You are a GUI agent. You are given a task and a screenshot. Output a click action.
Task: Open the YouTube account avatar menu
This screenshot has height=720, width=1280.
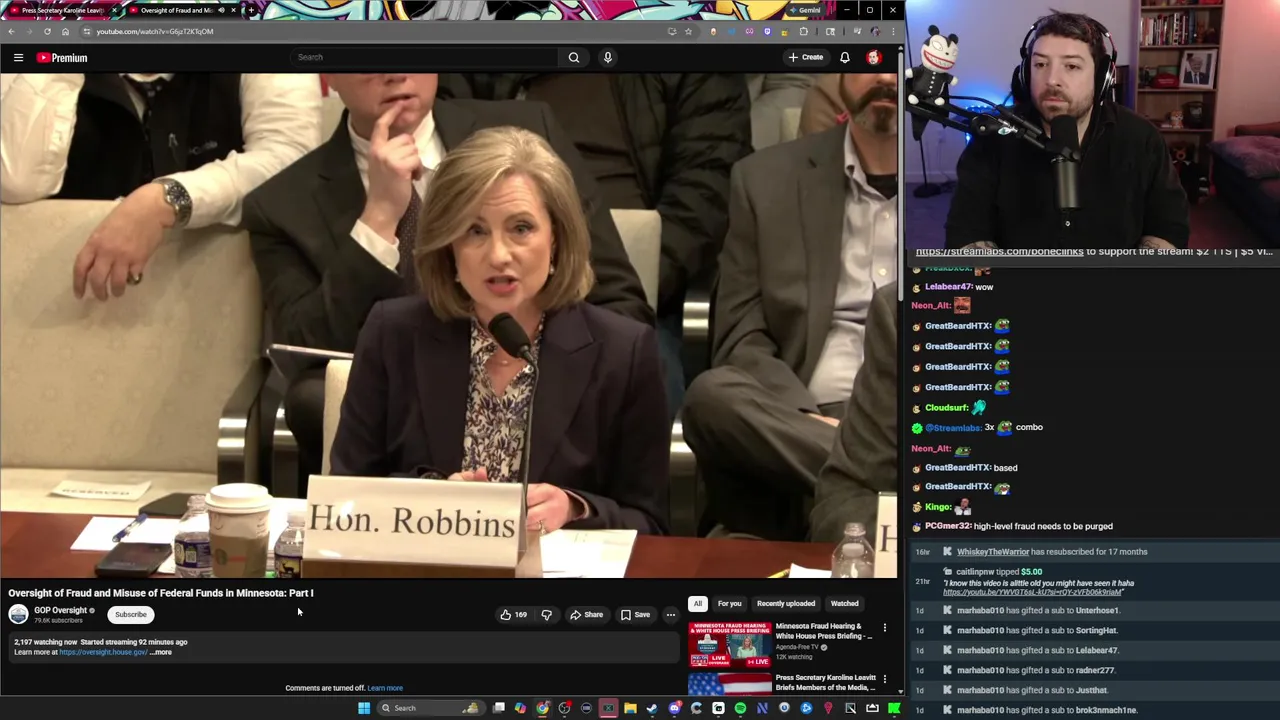pos(874,57)
